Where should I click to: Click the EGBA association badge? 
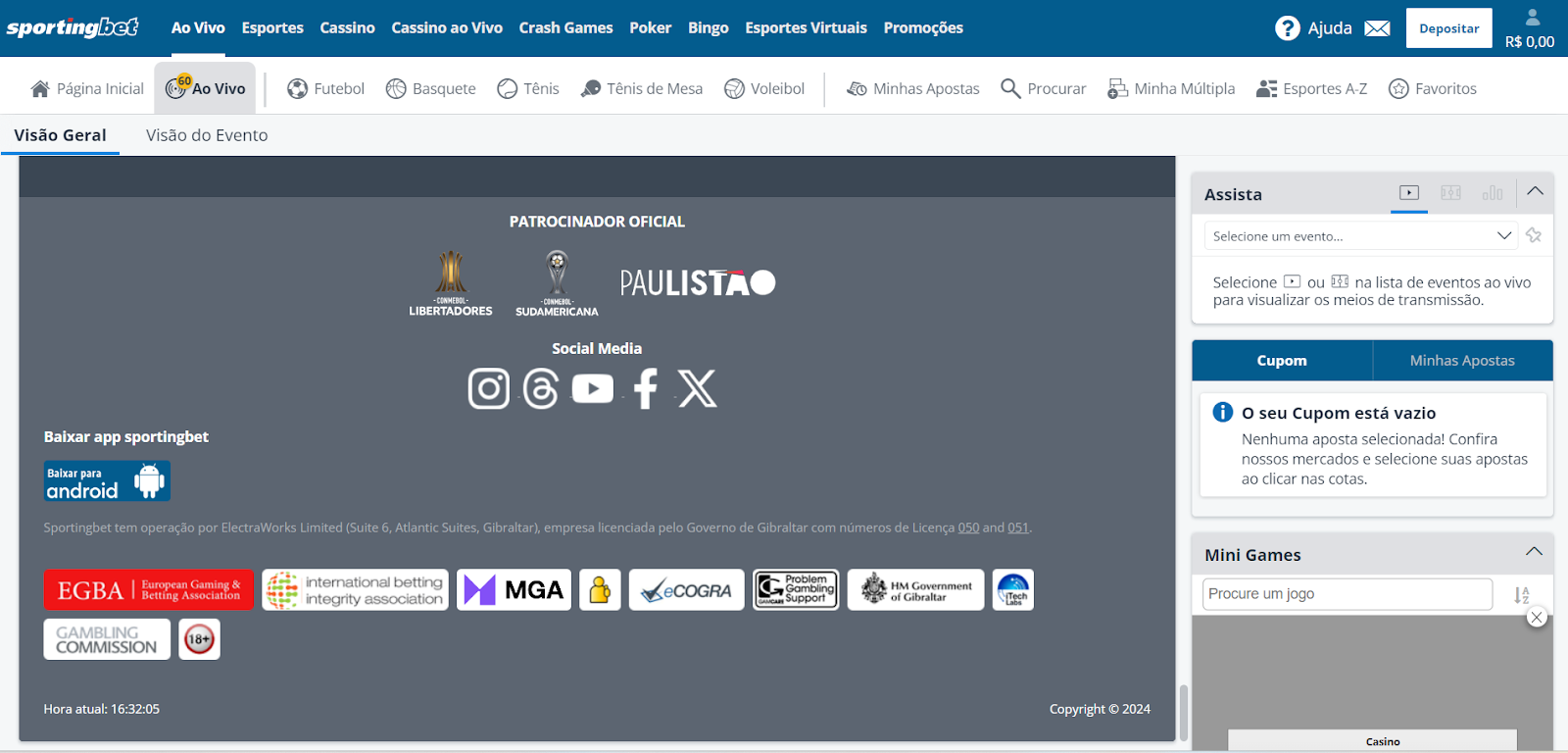coord(149,590)
